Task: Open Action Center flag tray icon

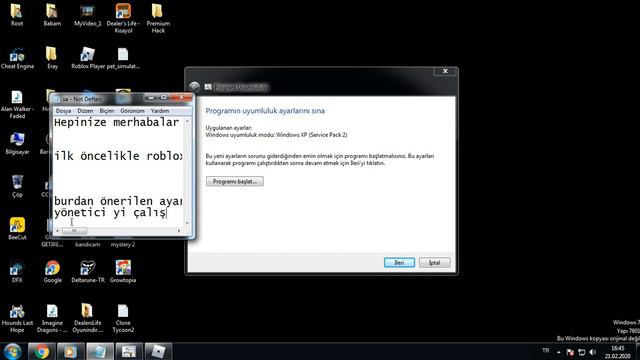Action: point(570,352)
